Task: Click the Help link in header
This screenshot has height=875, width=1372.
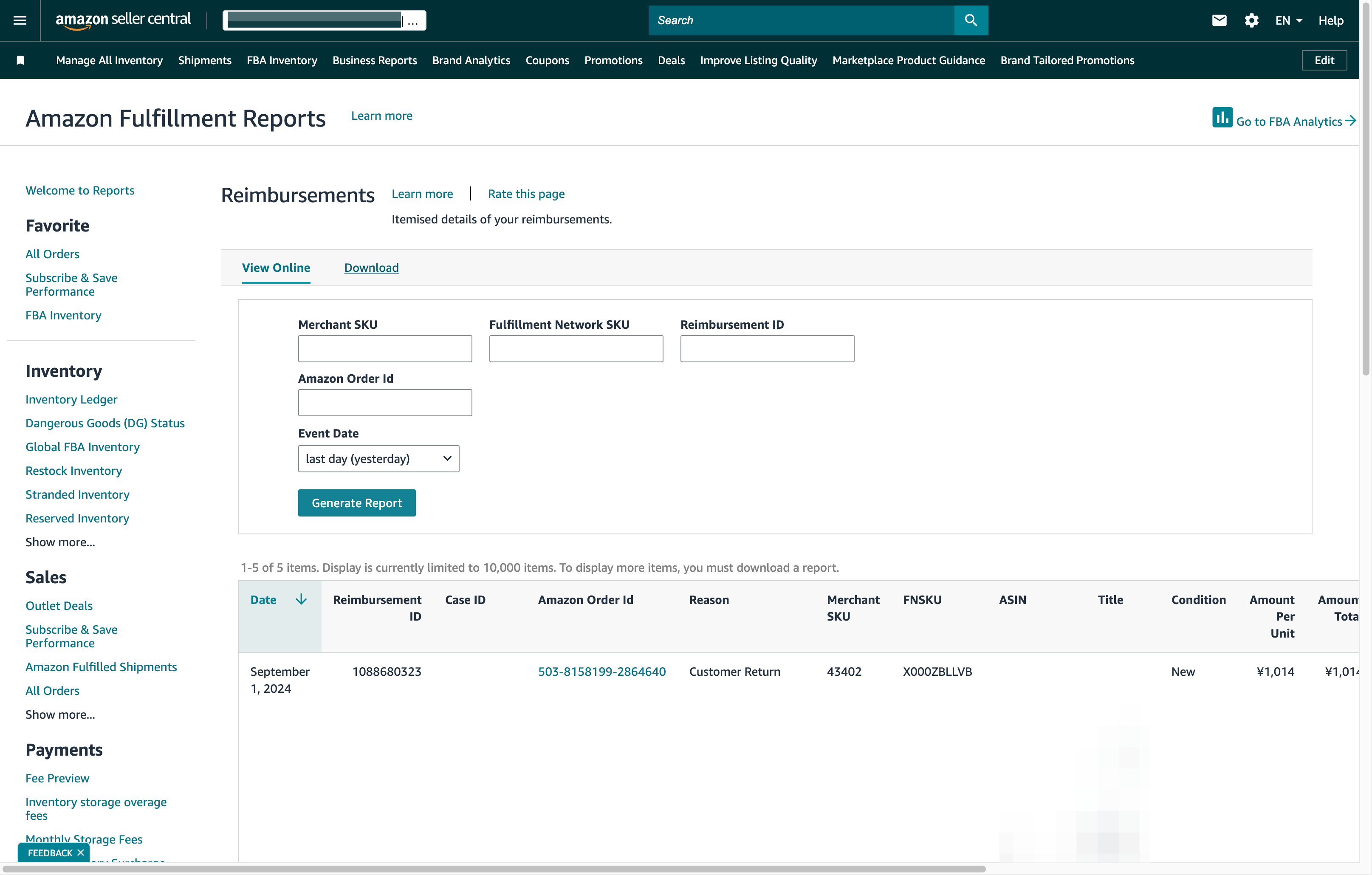Action: point(1330,20)
